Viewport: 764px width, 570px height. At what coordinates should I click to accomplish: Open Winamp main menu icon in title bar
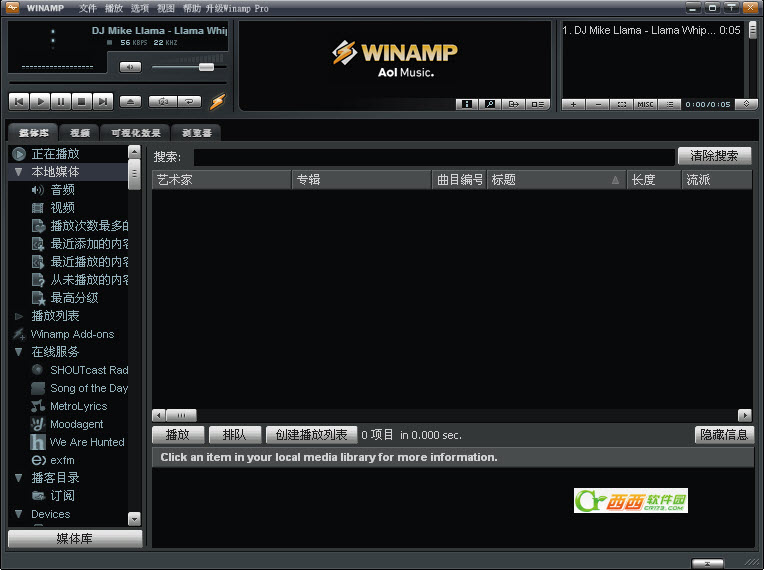click(x=12, y=7)
